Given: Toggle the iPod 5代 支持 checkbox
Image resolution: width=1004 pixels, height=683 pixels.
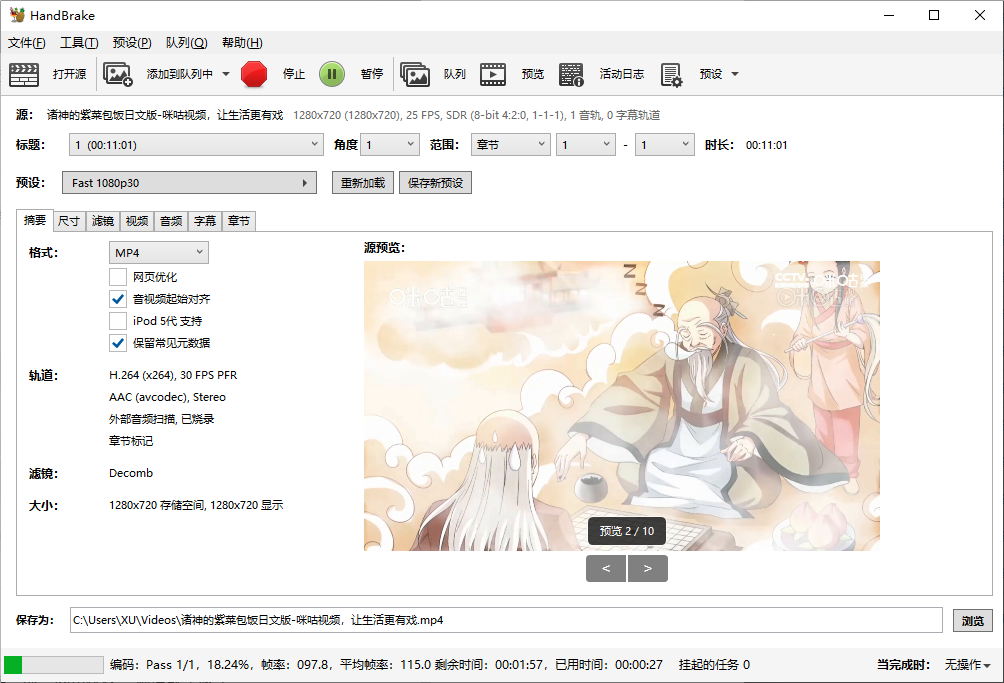Looking at the screenshot, I should pos(118,321).
